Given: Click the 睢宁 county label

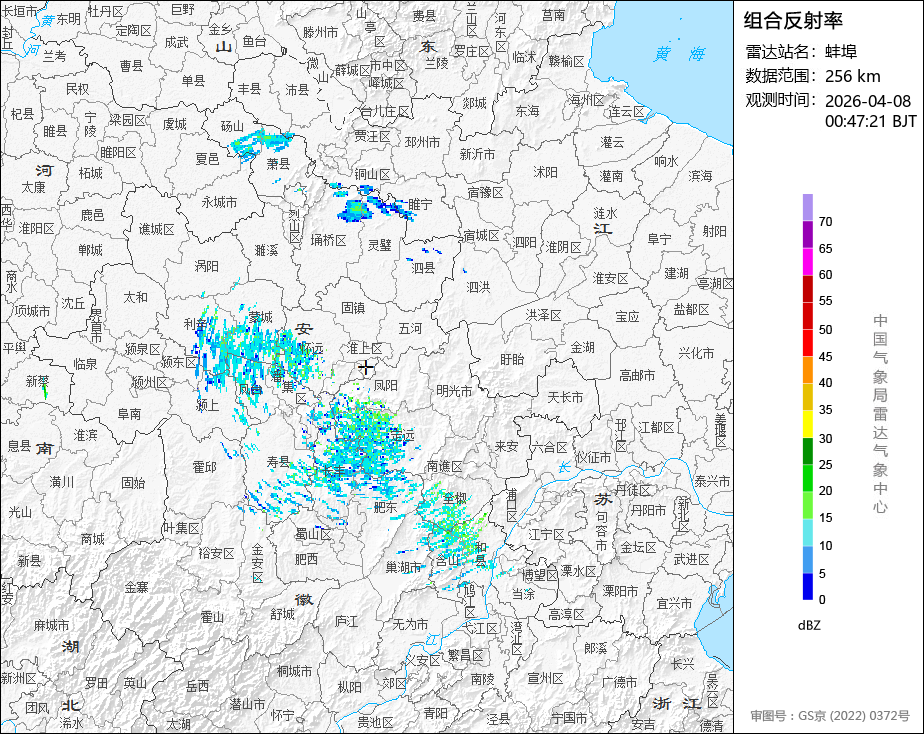Looking at the screenshot, I should point(420,204).
